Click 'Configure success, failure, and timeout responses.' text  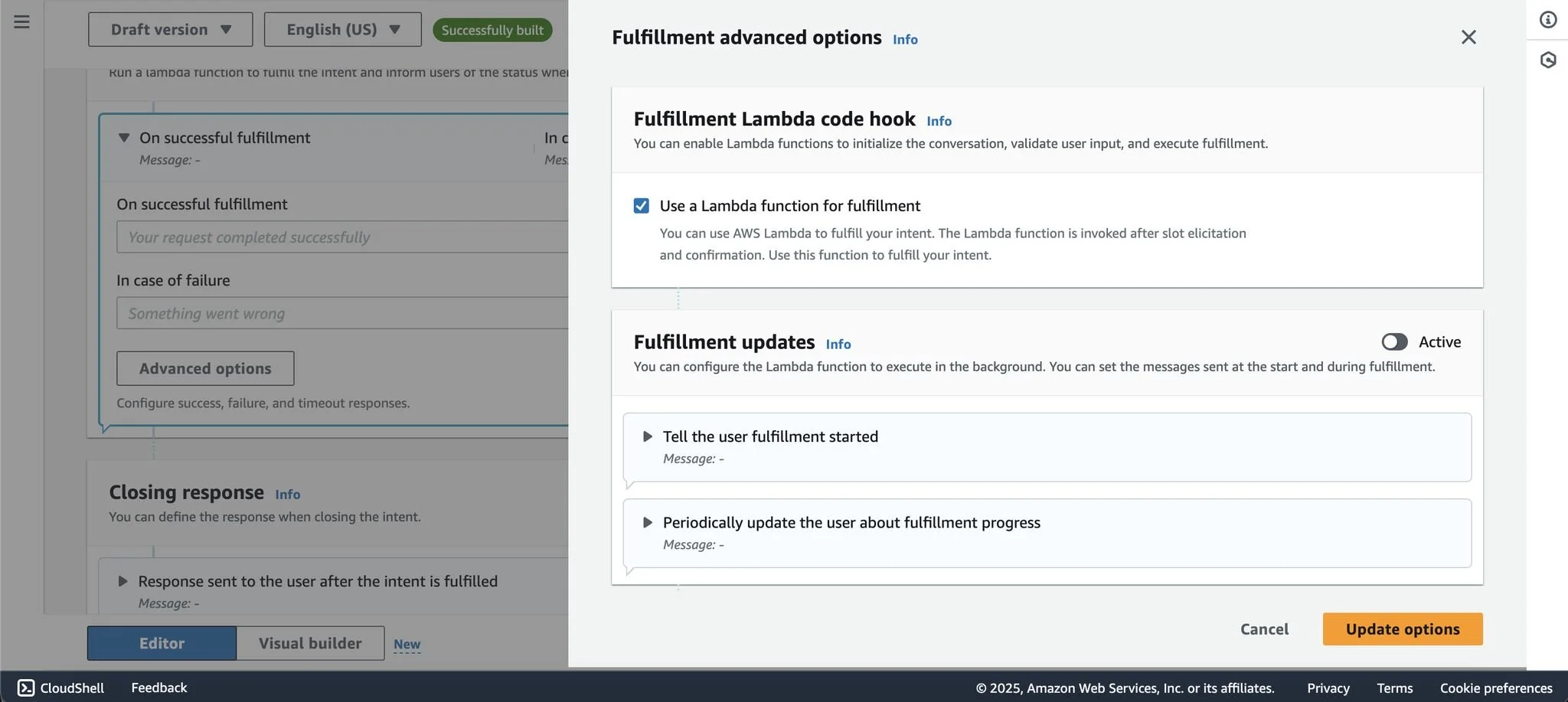coord(263,403)
